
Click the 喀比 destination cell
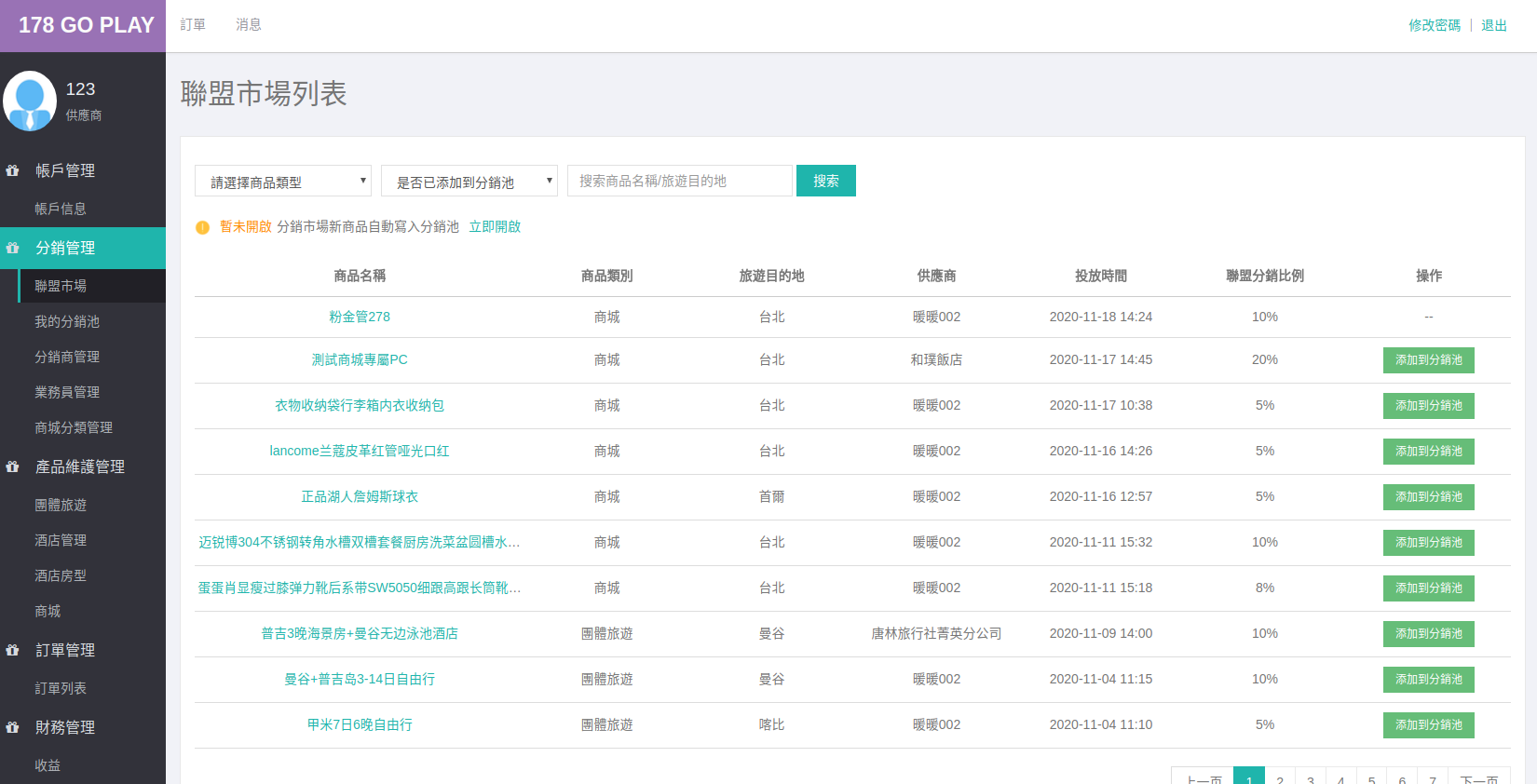[772, 724]
